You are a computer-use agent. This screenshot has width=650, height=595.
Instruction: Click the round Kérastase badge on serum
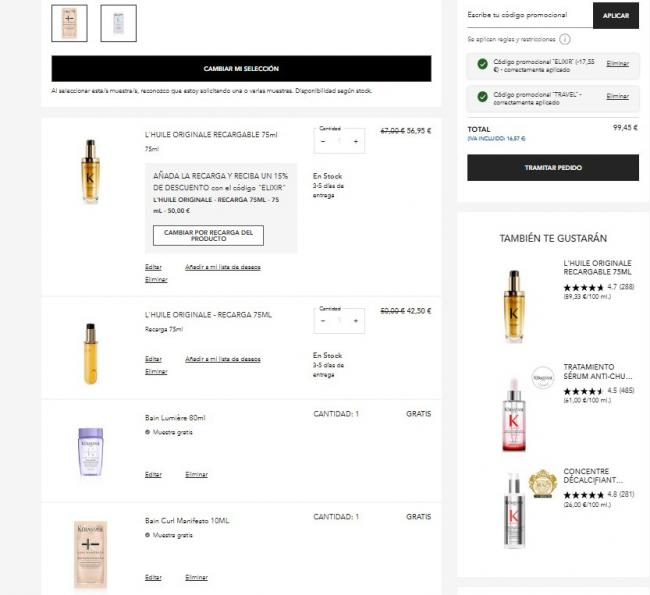click(x=543, y=377)
